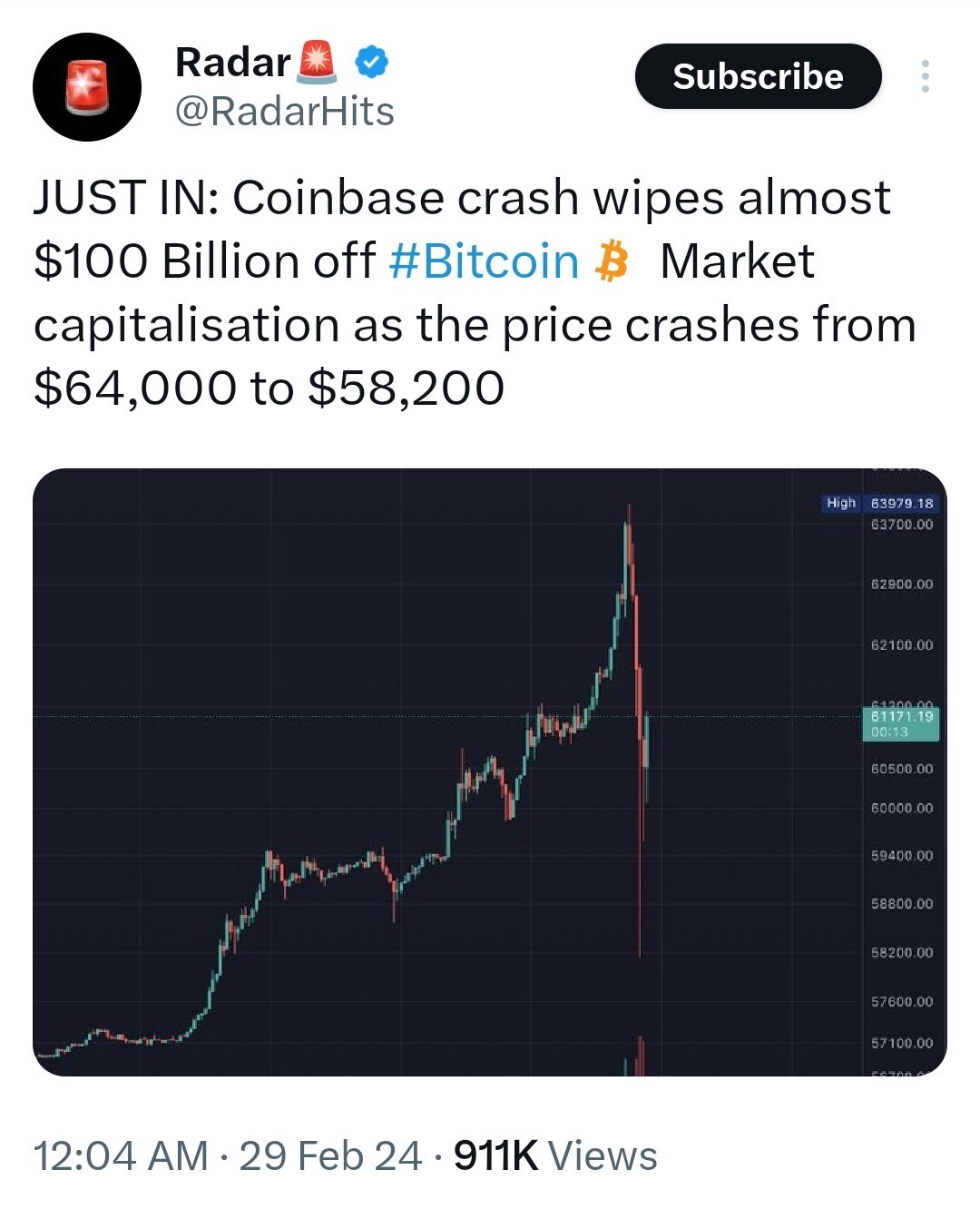
Task: Click the 12:04 AM timestamp
Action: click(121, 1156)
